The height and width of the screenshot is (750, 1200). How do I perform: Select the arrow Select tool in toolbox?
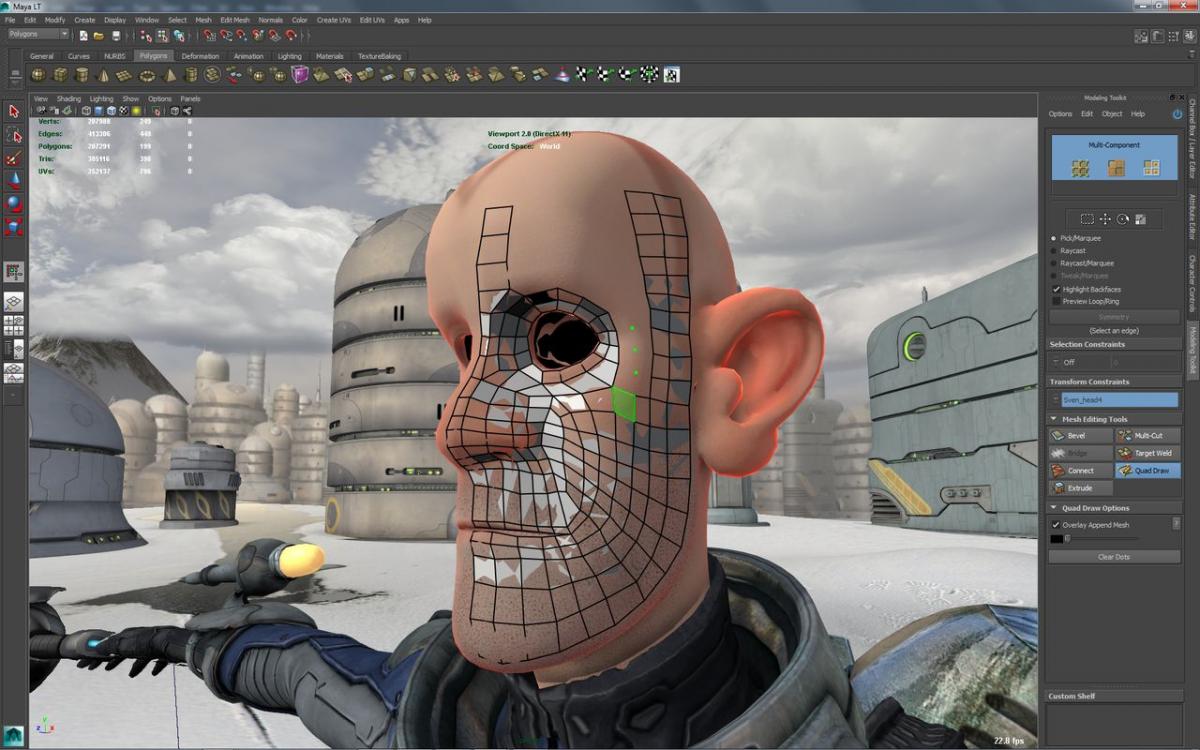coord(14,112)
